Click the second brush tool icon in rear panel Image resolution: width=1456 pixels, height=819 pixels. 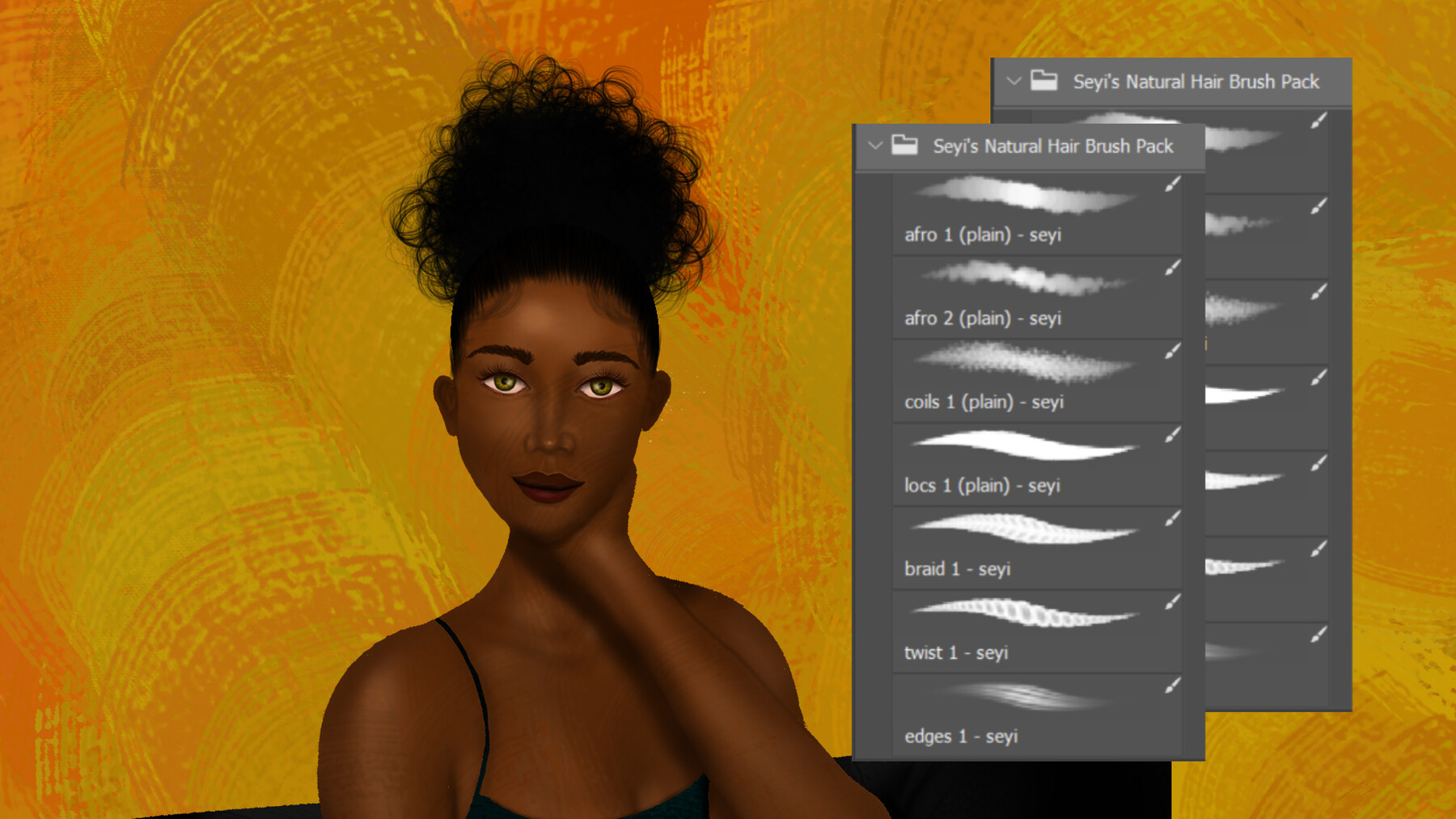[x=1319, y=206]
